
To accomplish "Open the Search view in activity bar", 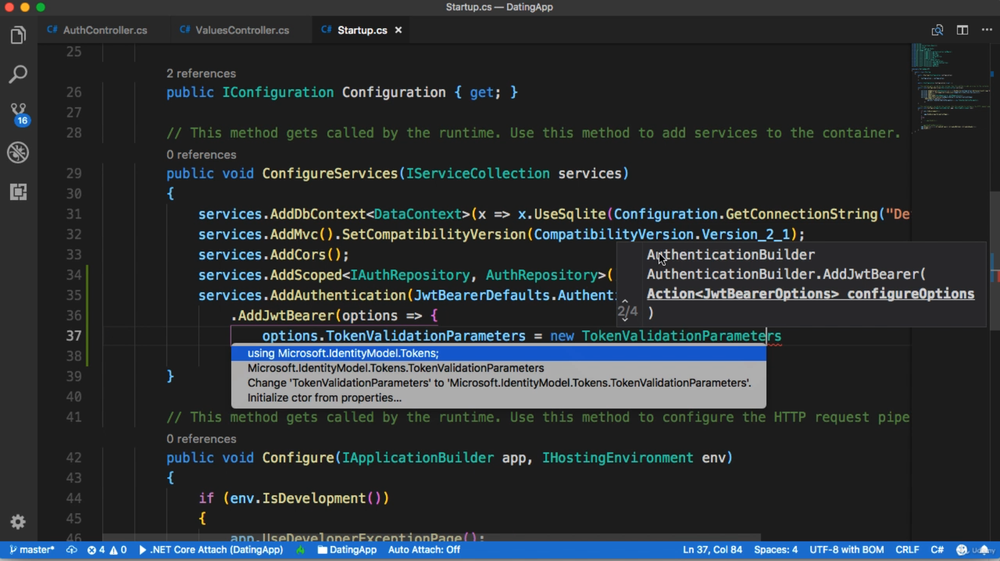I will 18,74.
